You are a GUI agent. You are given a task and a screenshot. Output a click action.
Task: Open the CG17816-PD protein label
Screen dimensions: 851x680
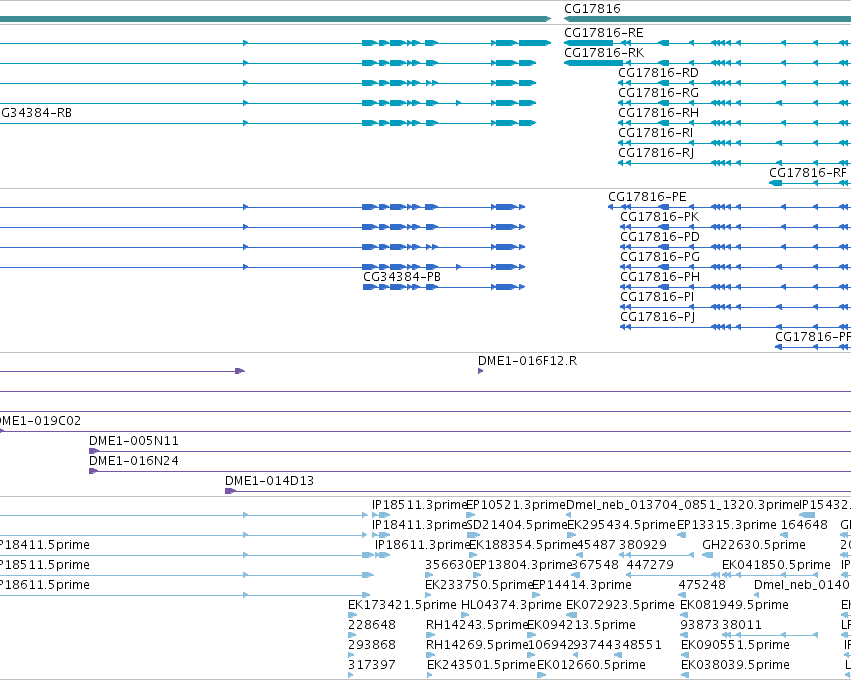click(x=660, y=237)
